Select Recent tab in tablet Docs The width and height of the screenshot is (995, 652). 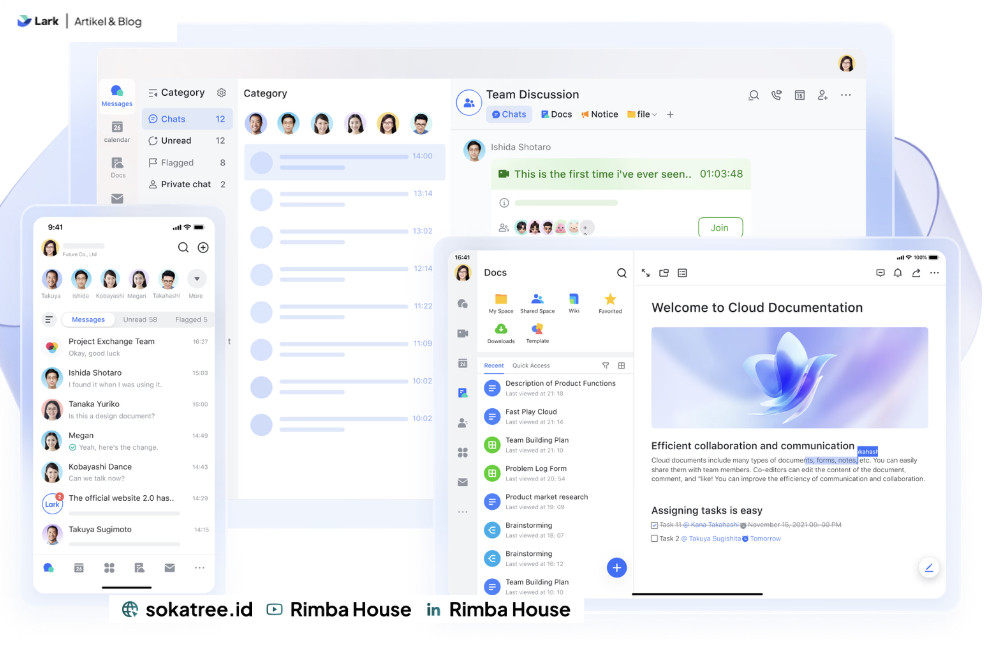coord(494,366)
